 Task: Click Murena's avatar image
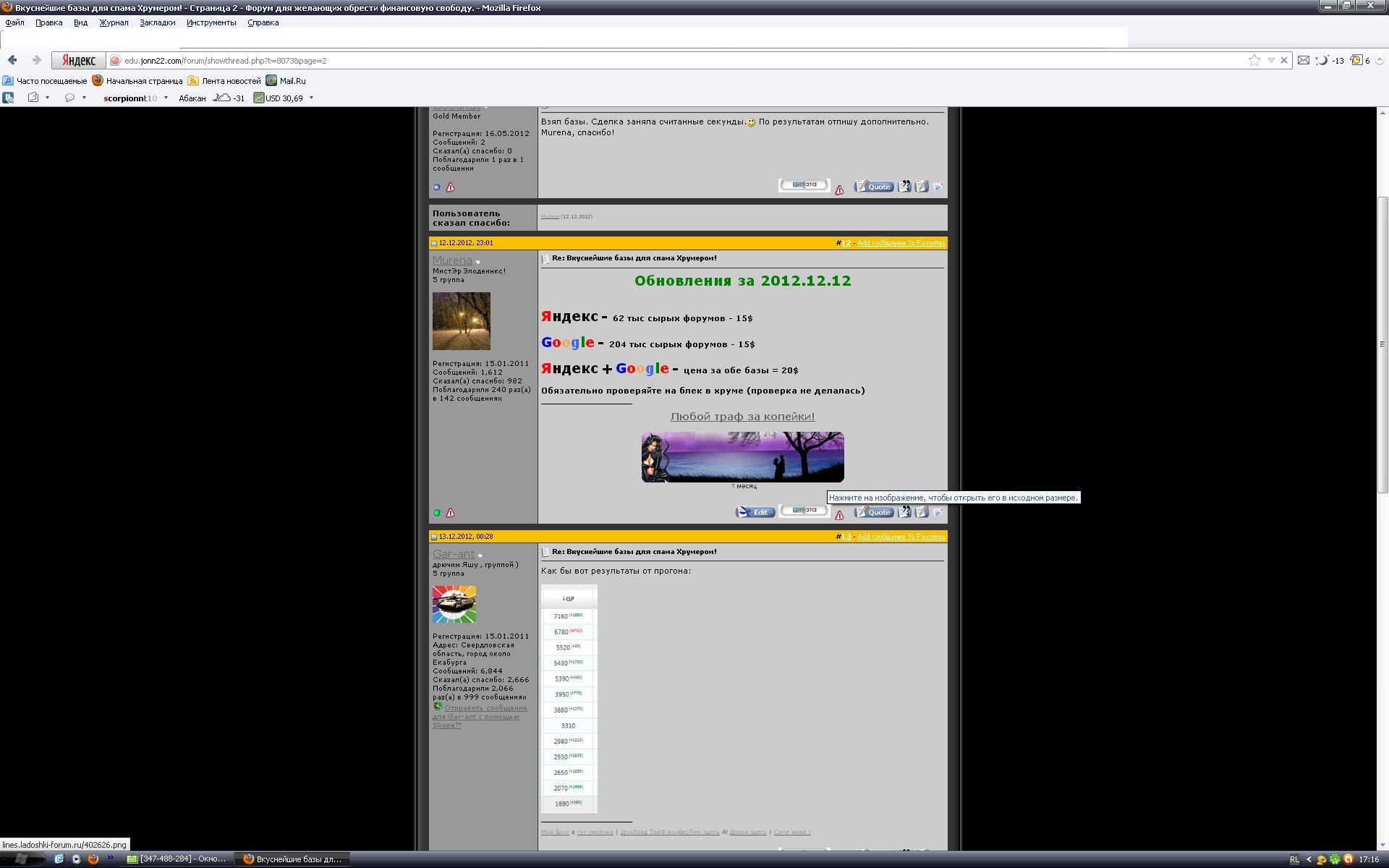[x=462, y=321]
